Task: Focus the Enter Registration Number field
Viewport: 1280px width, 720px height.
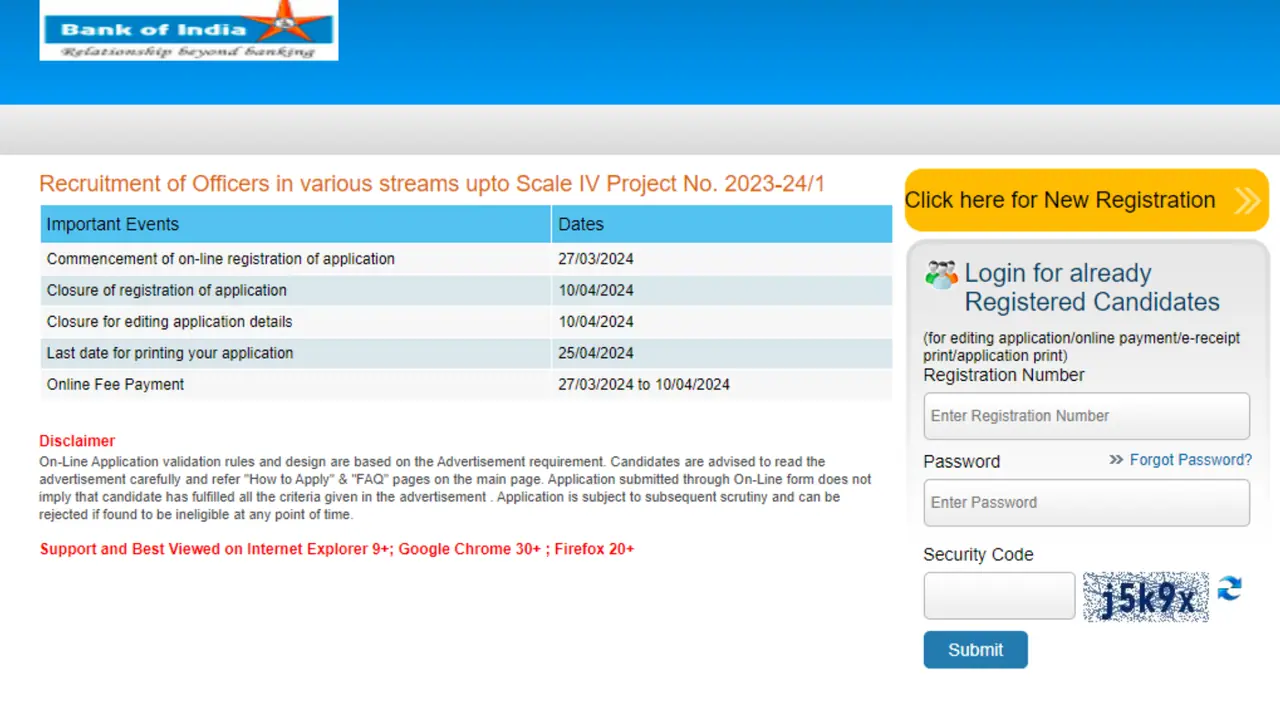Action: tap(1086, 416)
